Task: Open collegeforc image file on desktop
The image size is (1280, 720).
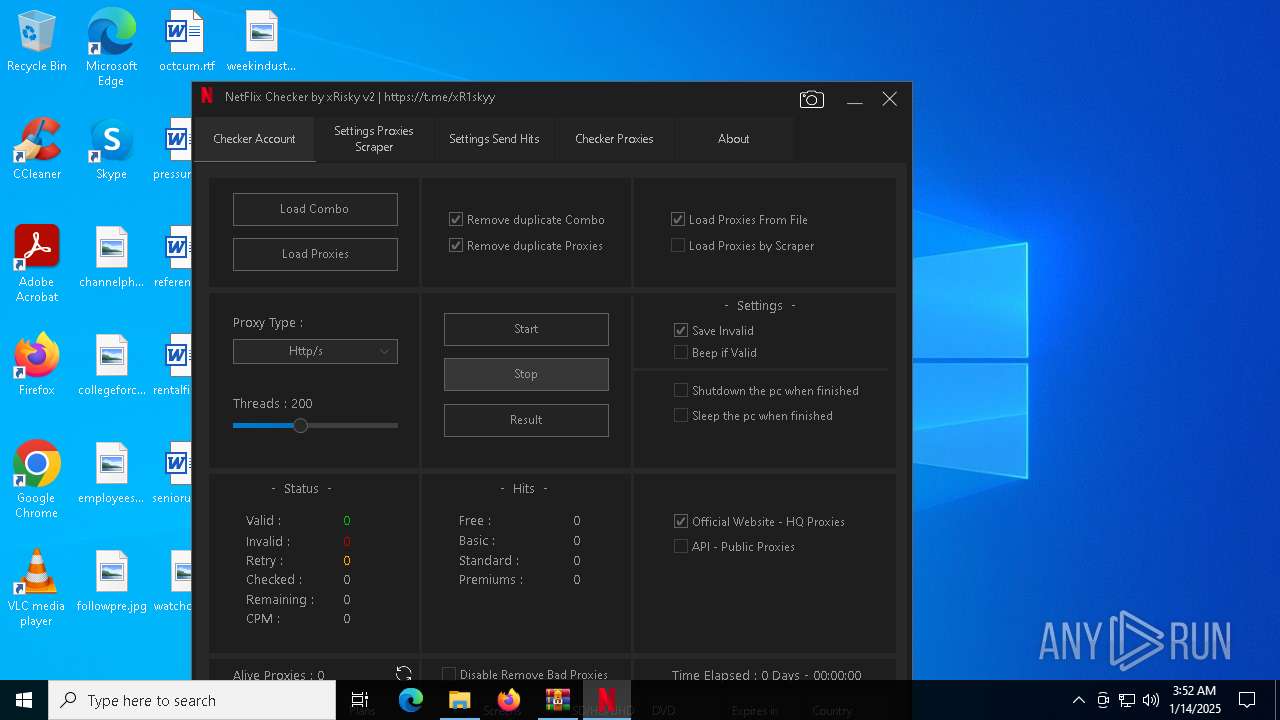Action: [111, 366]
